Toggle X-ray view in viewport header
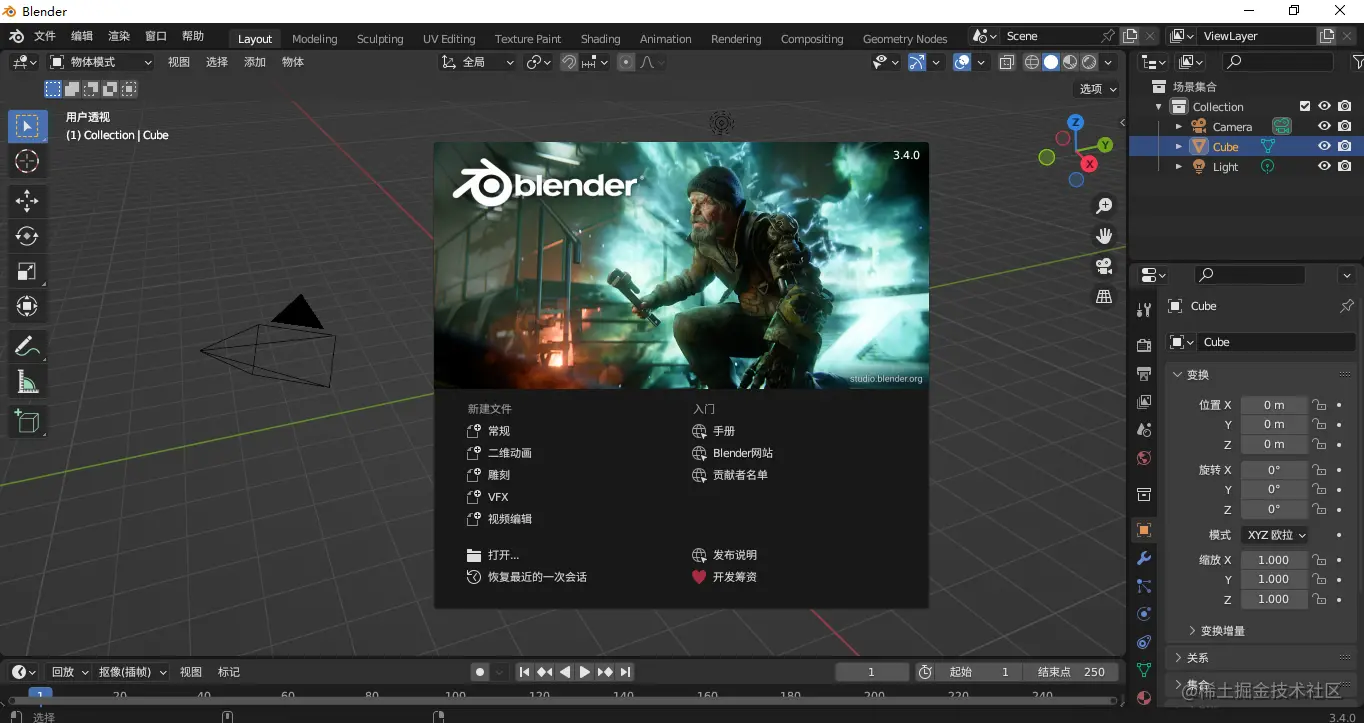This screenshot has height=723, width=1364. (1006, 62)
